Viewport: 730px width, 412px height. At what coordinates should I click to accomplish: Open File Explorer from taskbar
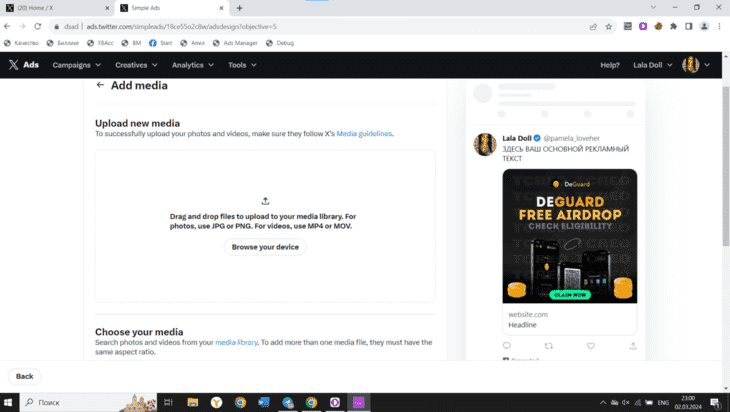pos(192,402)
